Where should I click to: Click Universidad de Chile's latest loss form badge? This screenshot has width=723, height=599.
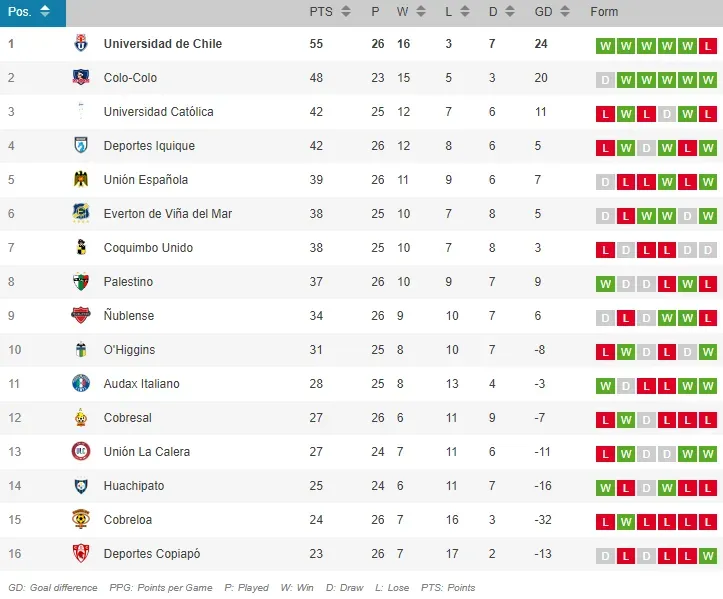click(708, 46)
